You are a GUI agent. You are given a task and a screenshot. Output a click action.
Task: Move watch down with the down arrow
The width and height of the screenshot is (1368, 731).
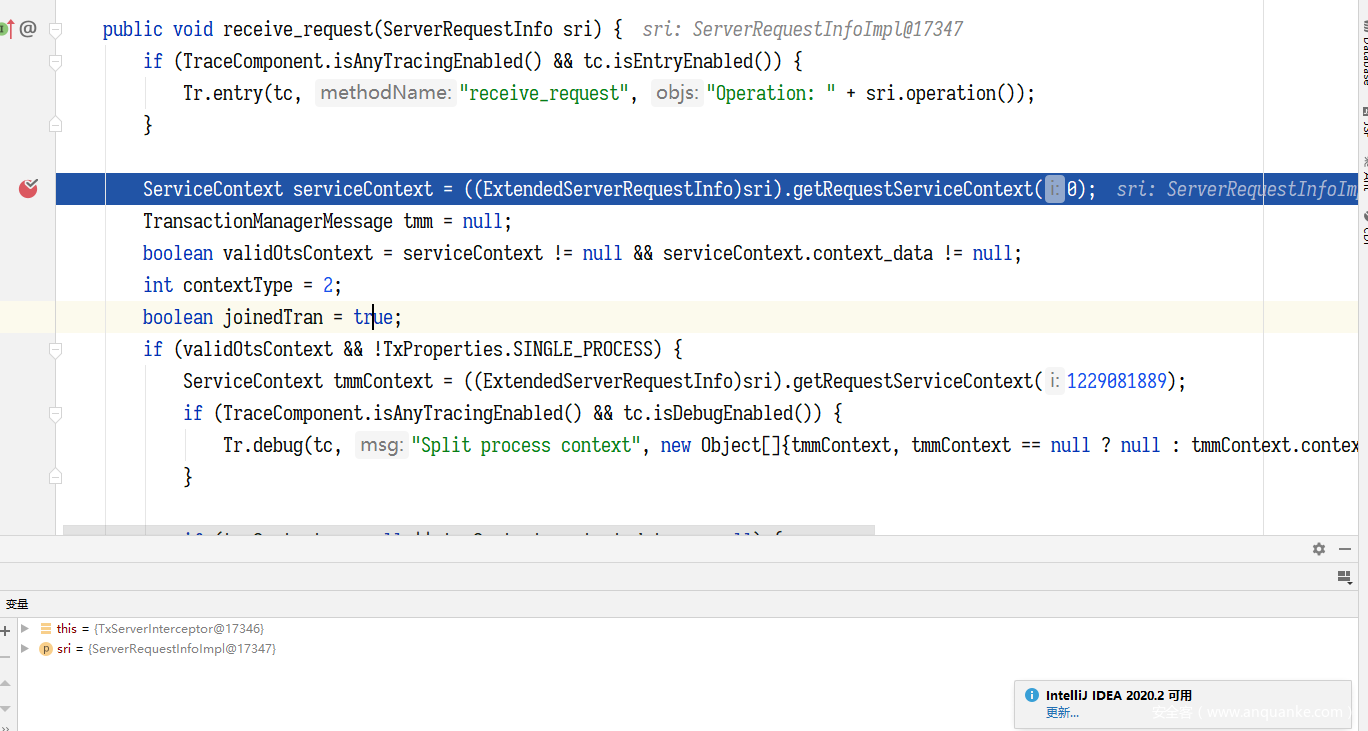tap(5, 708)
